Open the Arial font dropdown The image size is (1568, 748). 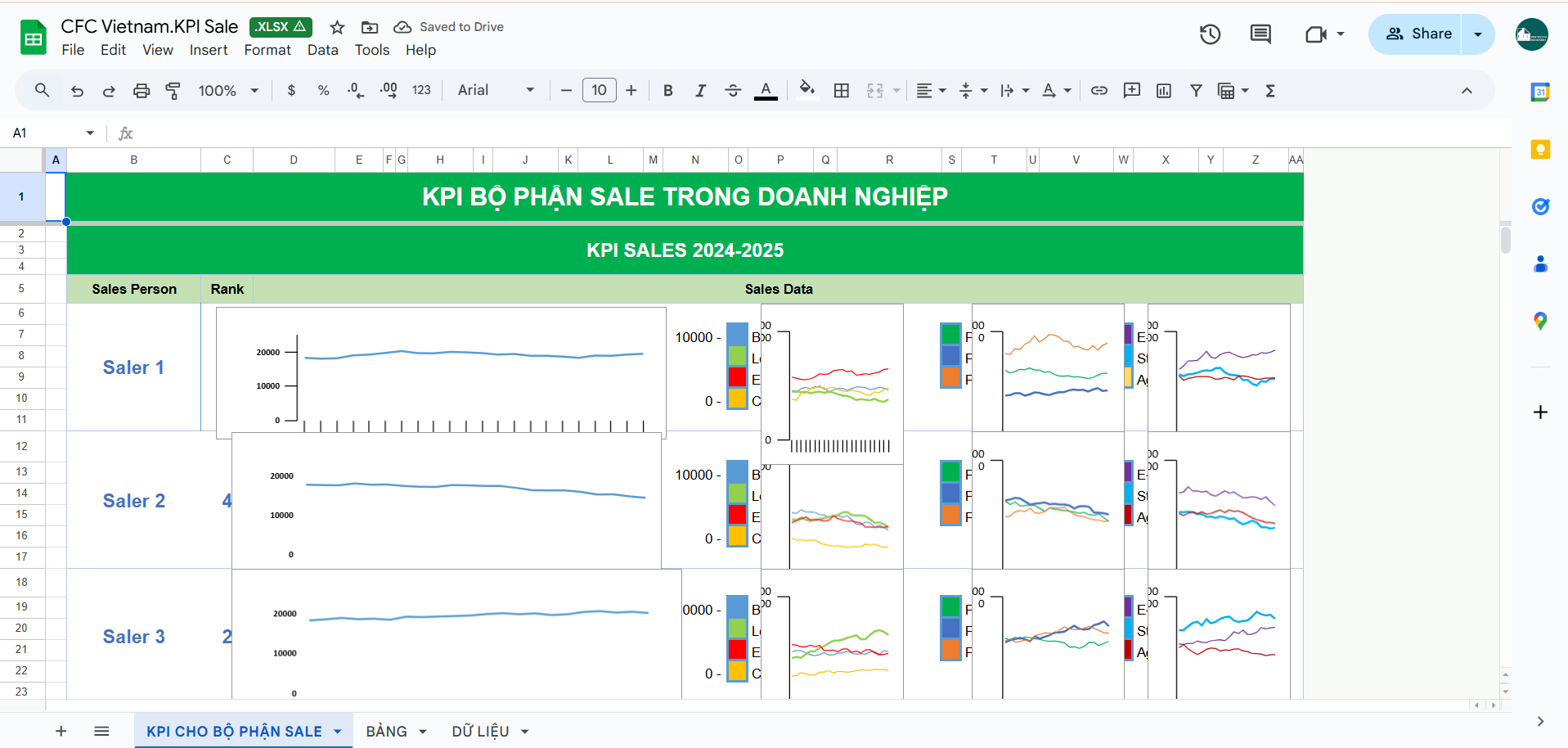496,90
